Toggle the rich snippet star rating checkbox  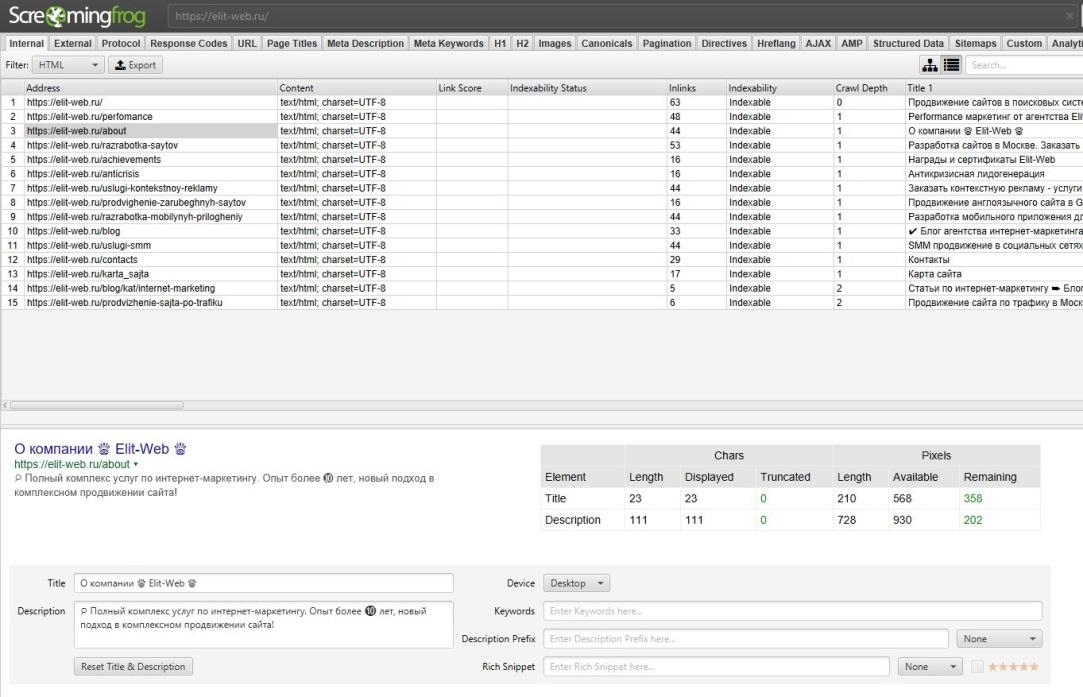pyautogui.click(x=977, y=667)
